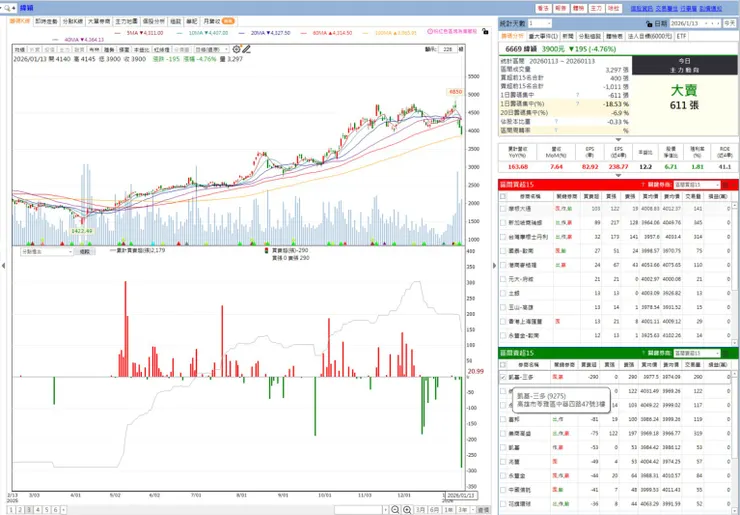Open 關鍵券商 dropdown in 賣超 panel
This screenshot has width=740, height=515.
coord(697,353)
